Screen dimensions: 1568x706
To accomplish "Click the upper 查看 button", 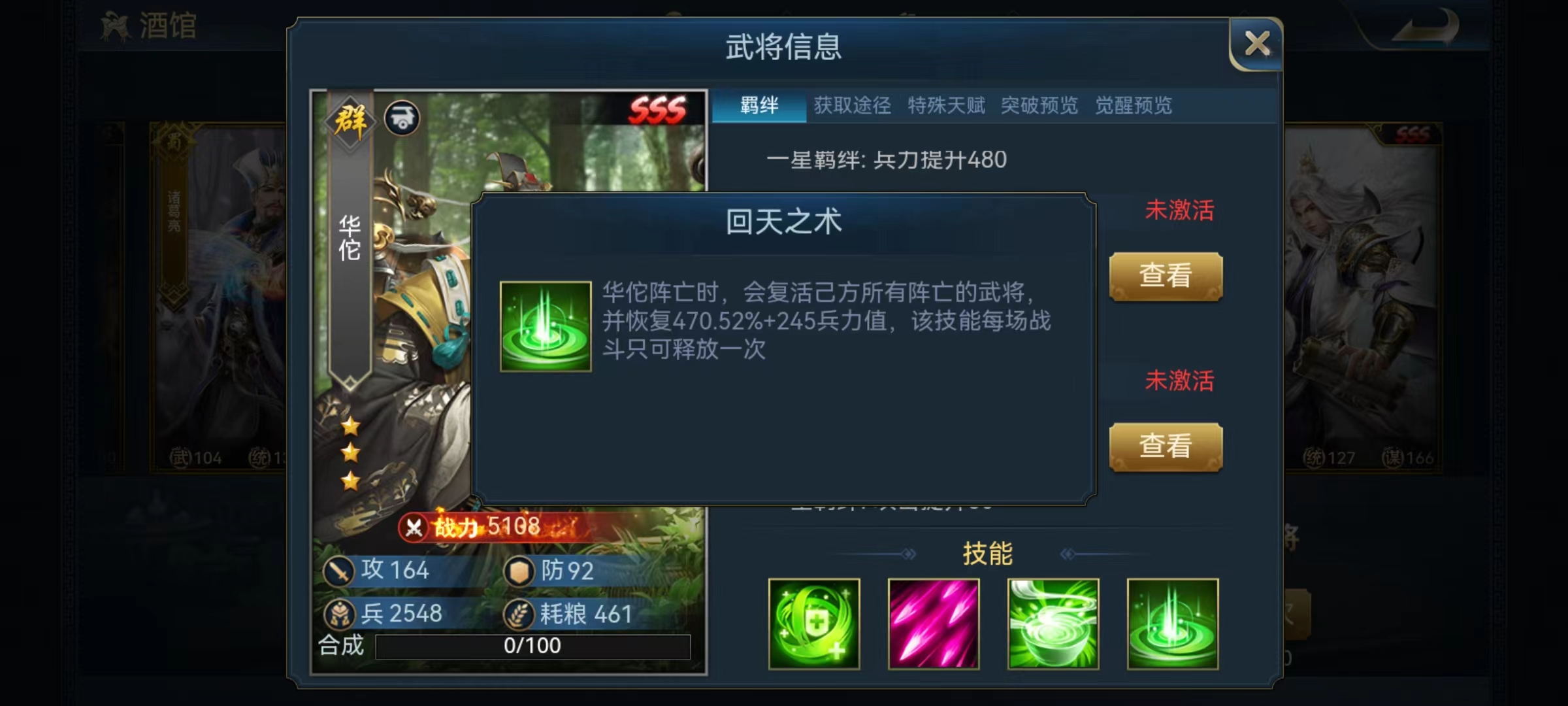I will (1166, 276).
